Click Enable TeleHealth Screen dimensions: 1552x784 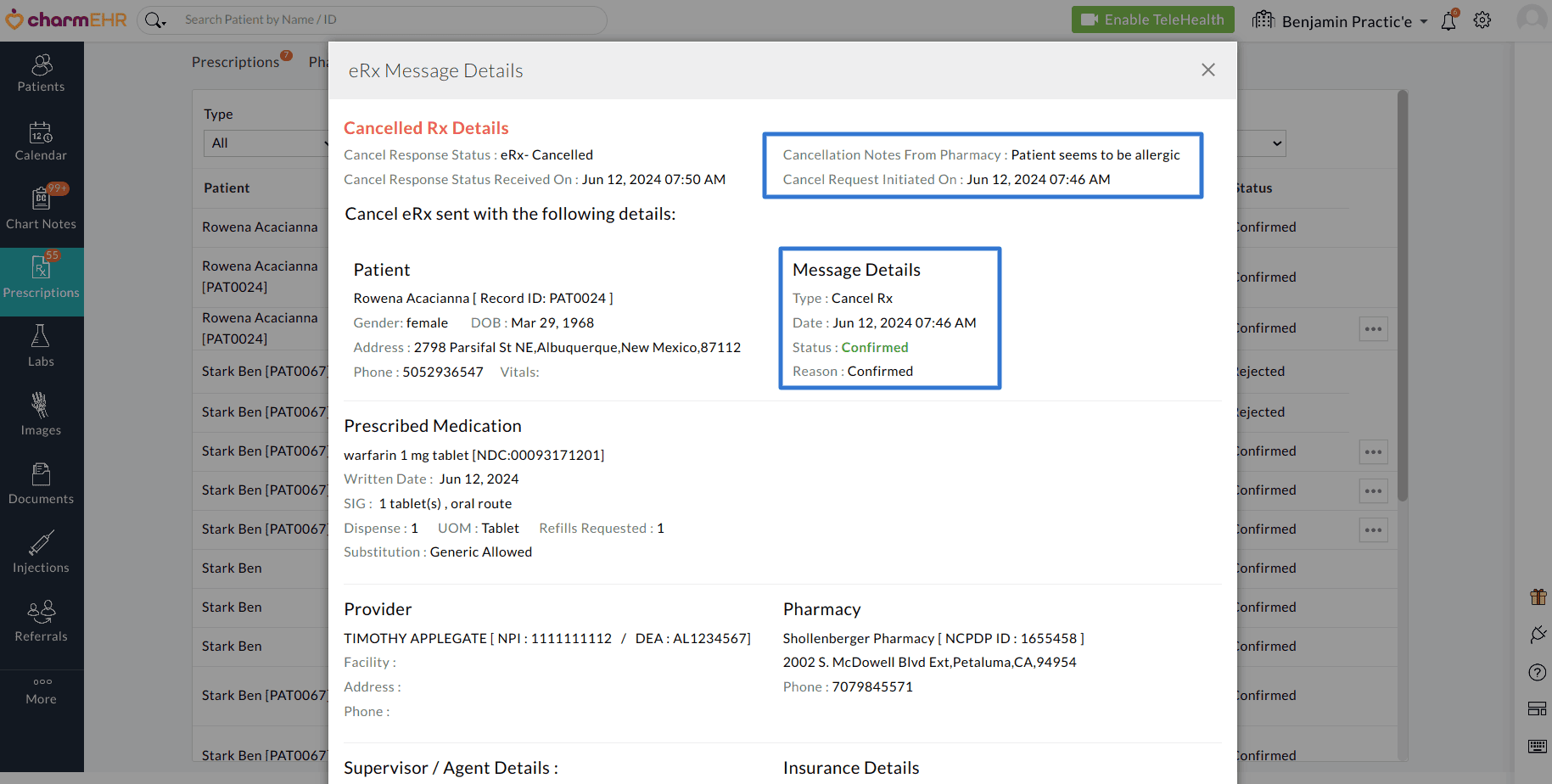point(1152,18)
